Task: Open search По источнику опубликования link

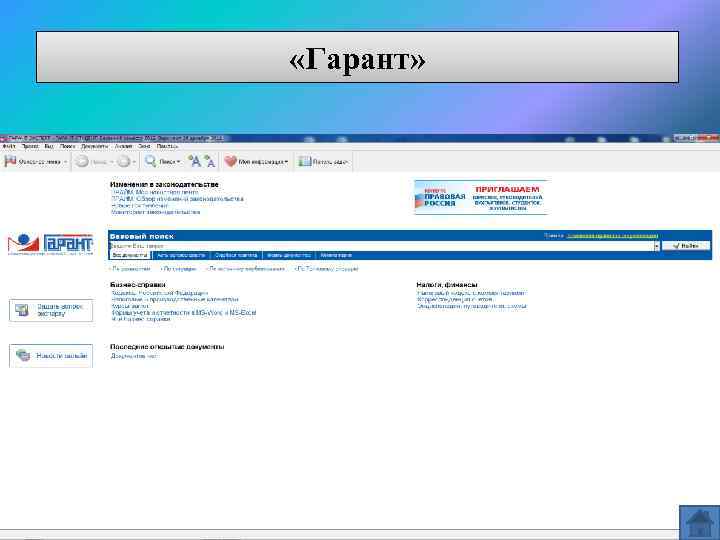Action: [x=246, y=269]
